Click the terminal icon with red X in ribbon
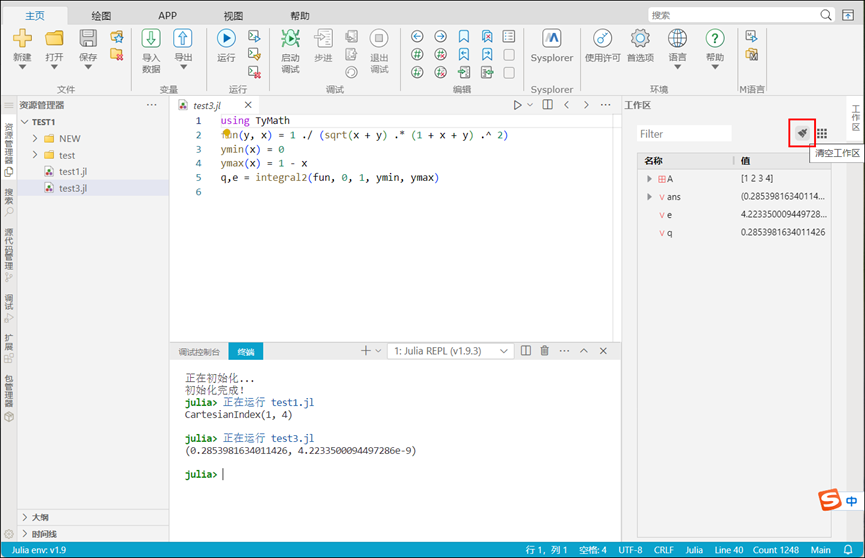 pos(254,72)
